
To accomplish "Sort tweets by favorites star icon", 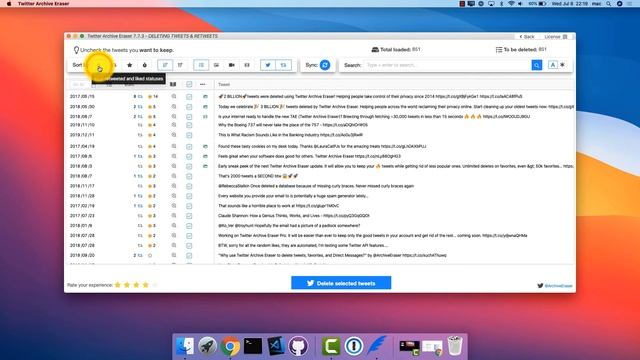I will click(x=129, y=65).
